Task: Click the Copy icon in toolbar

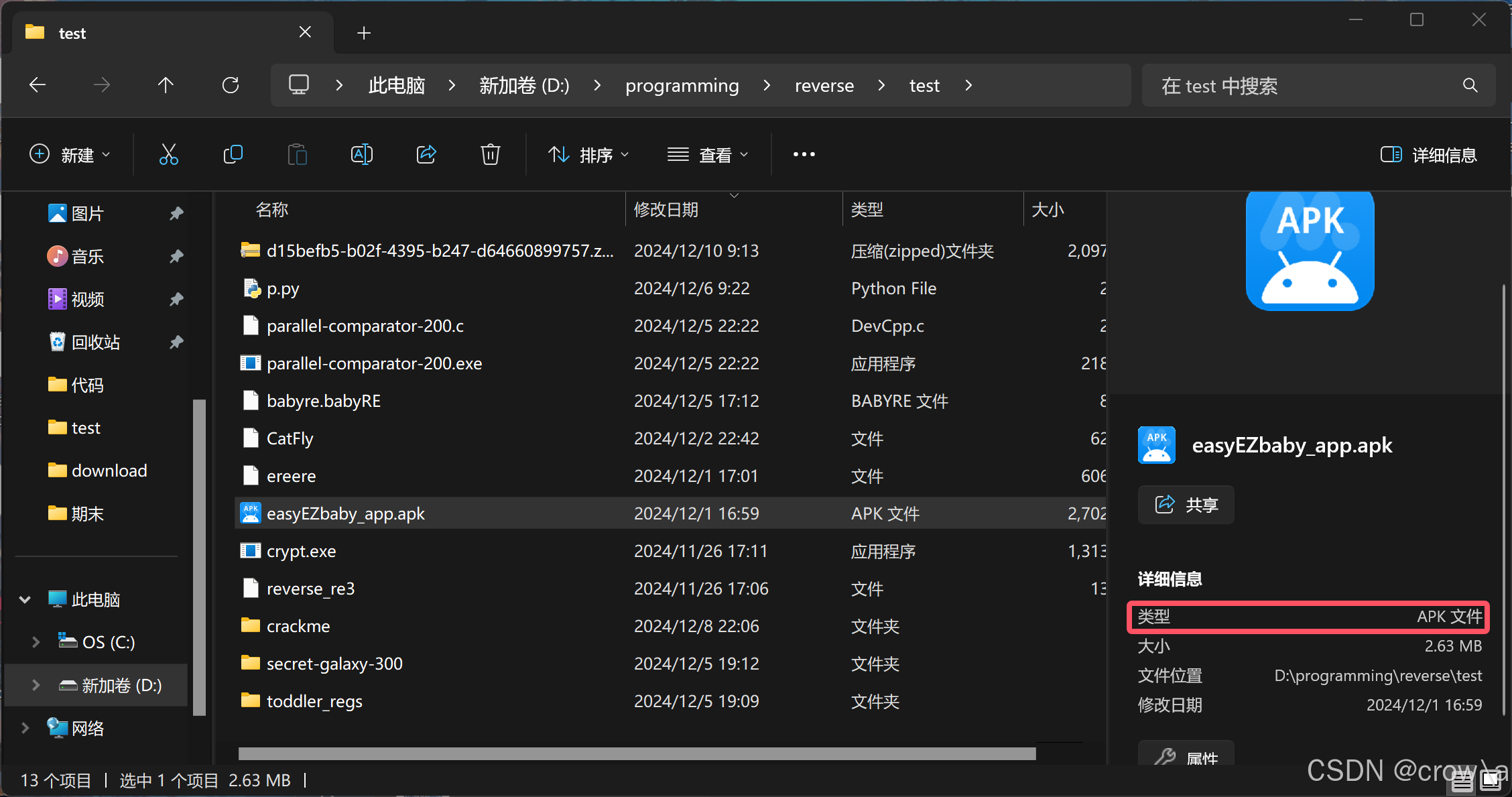Action: pyautogui.click(x=233, y=155)
